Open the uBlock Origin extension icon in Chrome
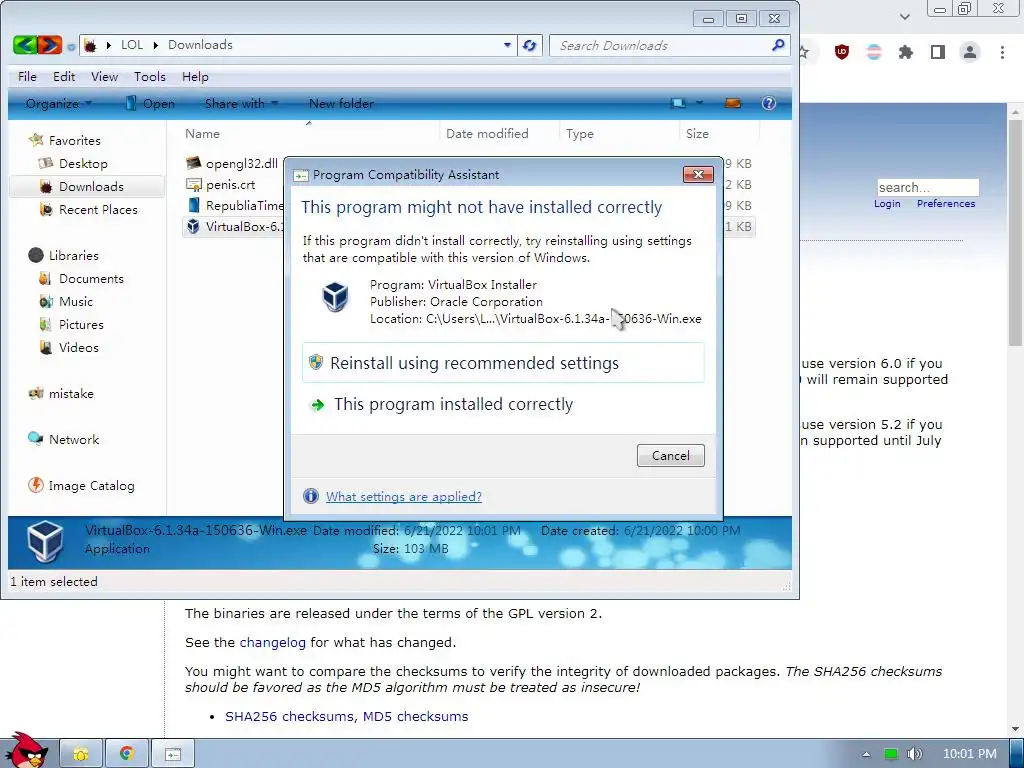This screenshot has height=768, width=1024. (842, 52)
